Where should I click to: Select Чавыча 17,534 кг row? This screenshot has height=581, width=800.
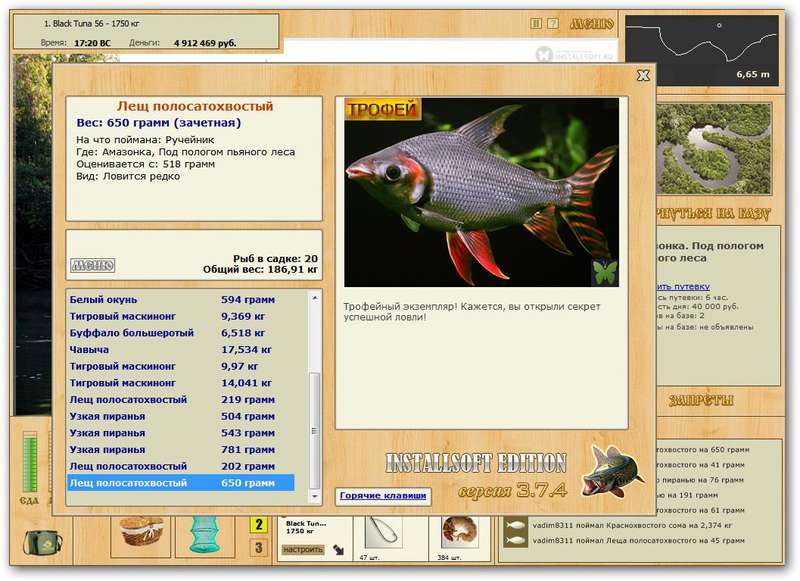tap(181, 350)
